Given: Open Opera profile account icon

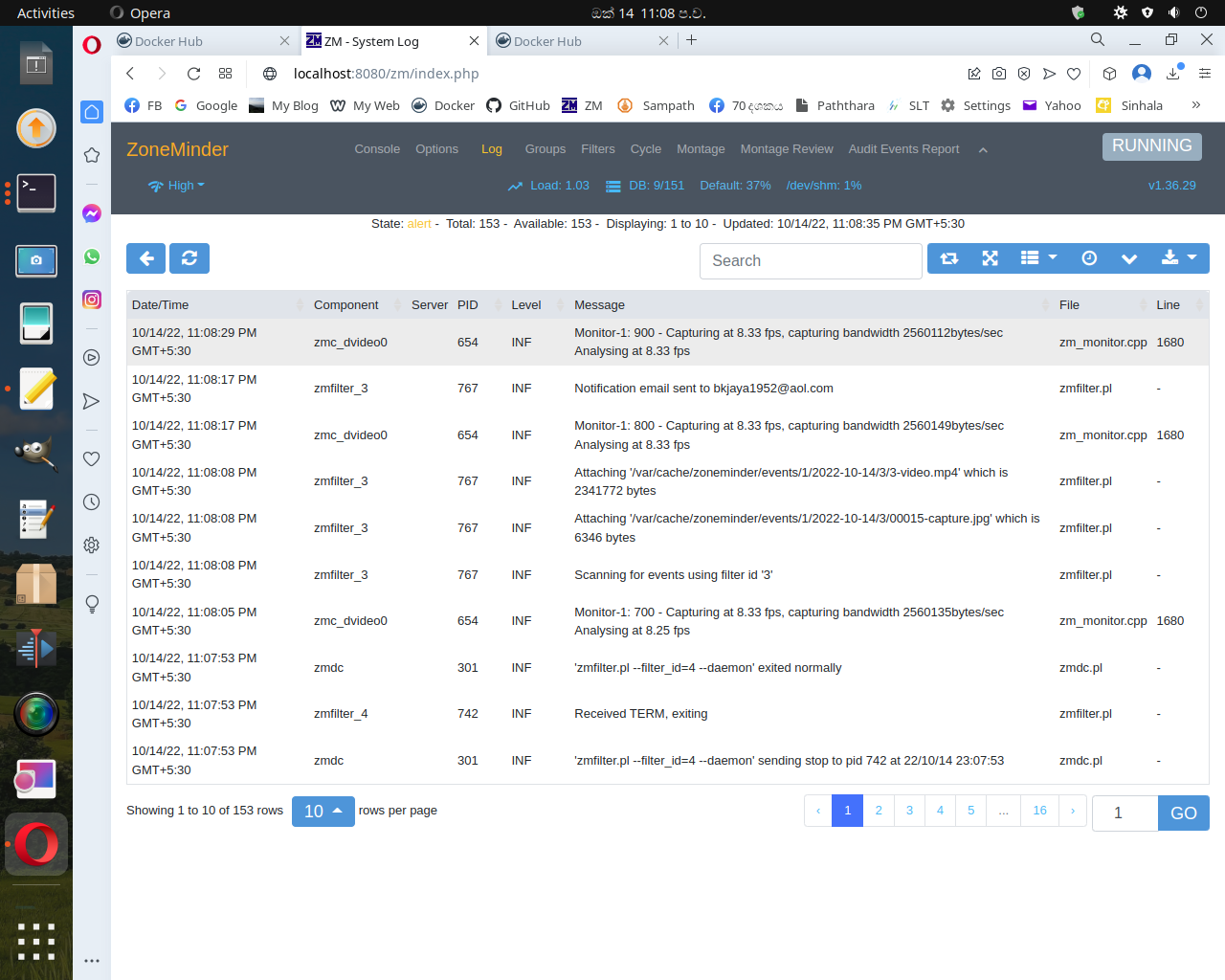Looking at the screenshot, I should point(1141,74).
